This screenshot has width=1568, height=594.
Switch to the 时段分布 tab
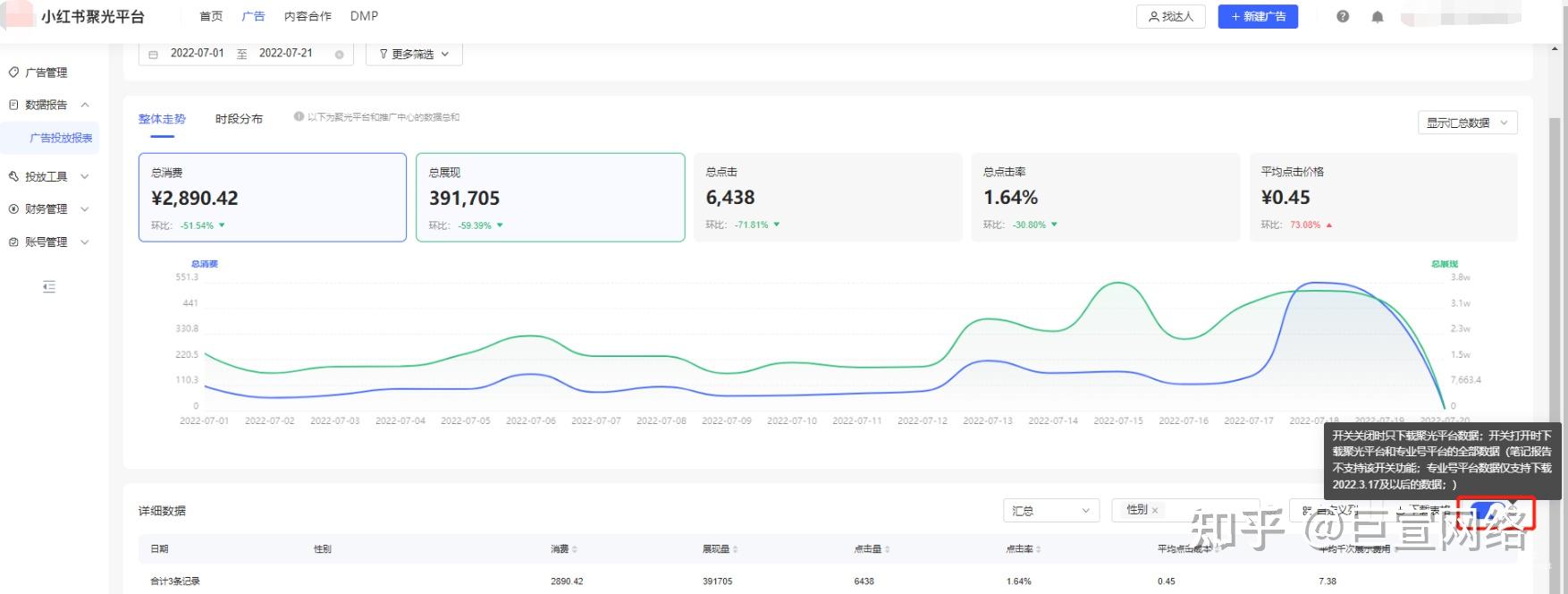point(239,119)
